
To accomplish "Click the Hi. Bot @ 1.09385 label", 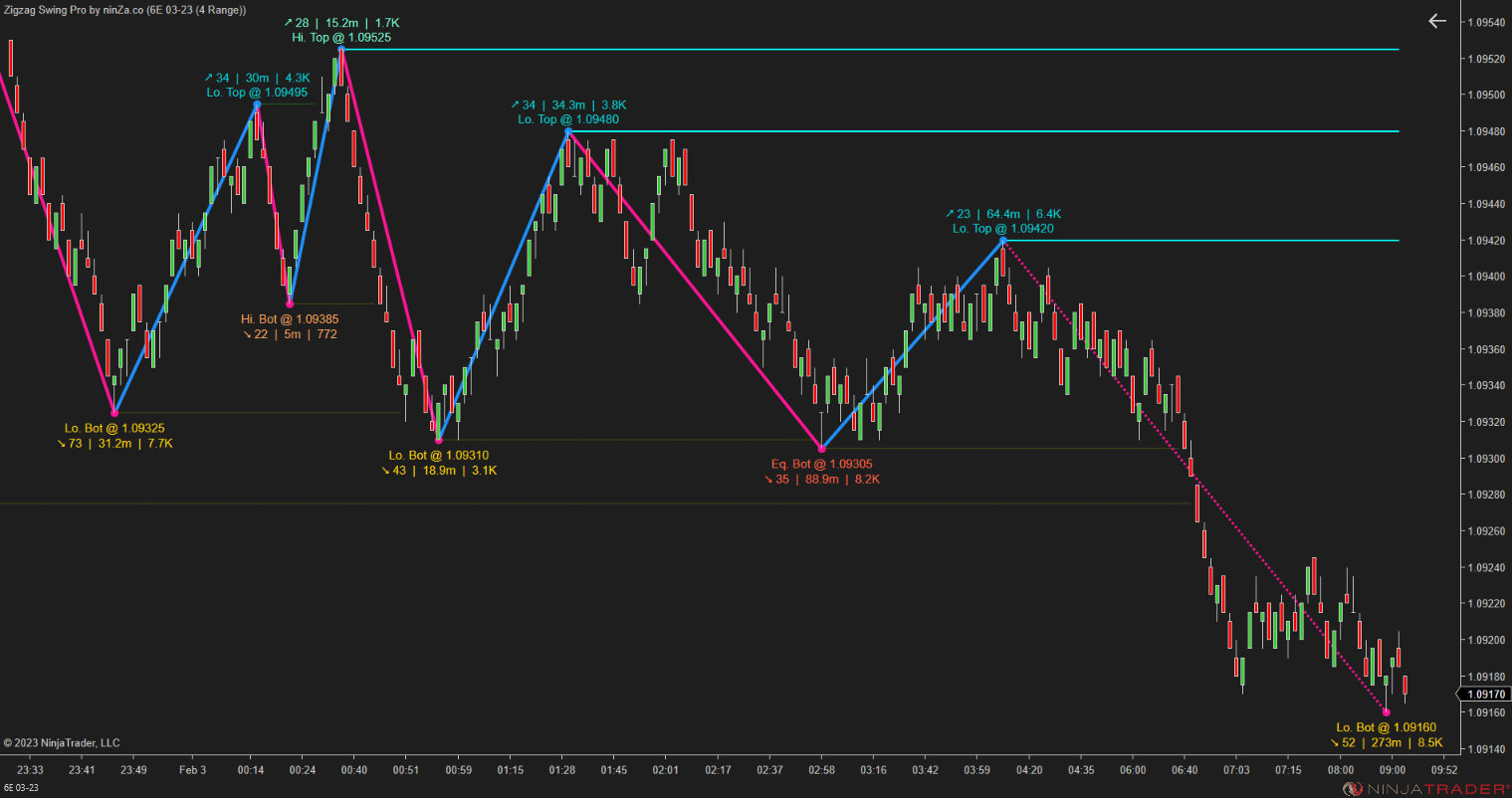I will (290, 319).
